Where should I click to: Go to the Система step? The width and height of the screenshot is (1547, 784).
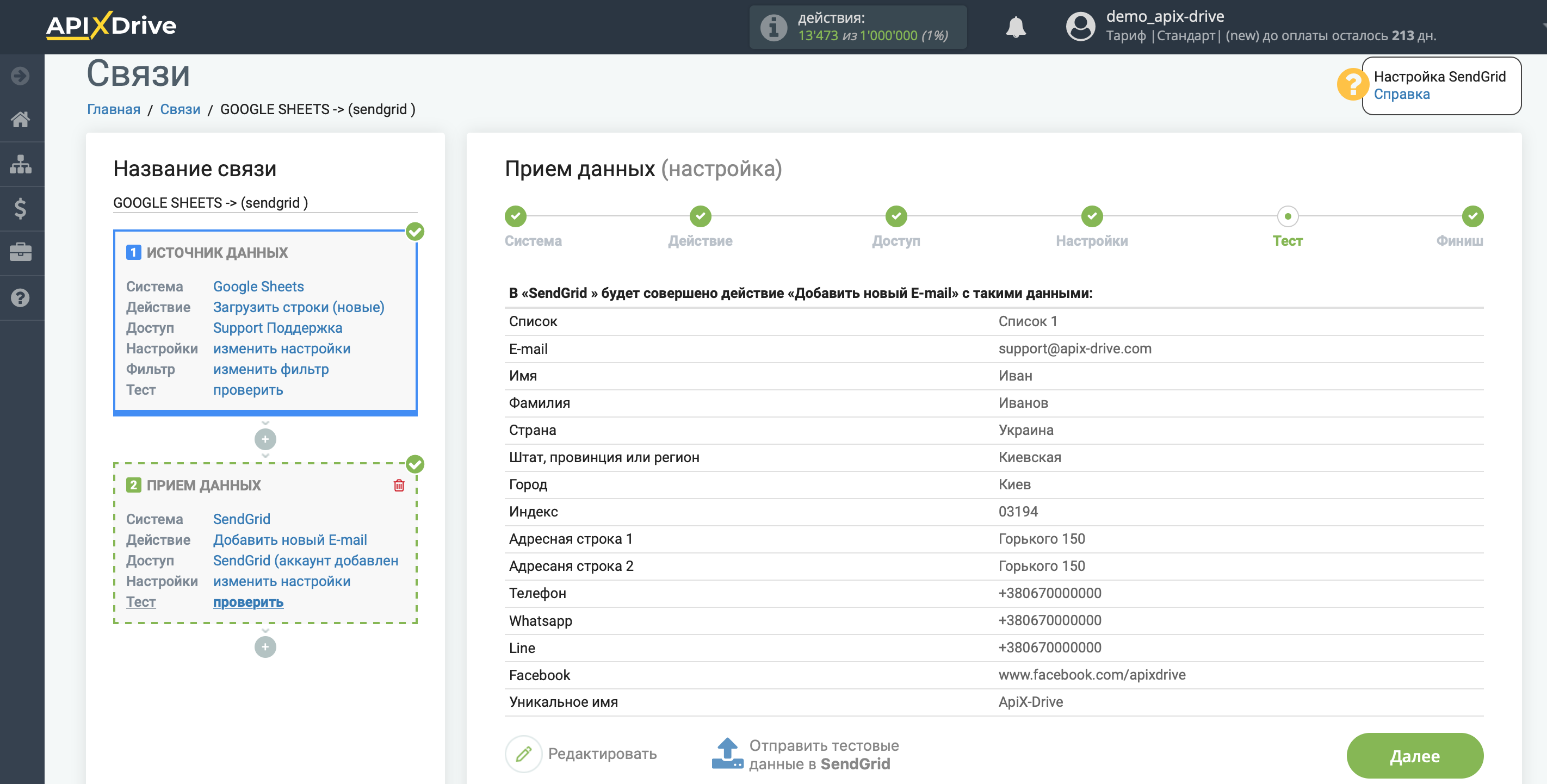coord(515,216)
